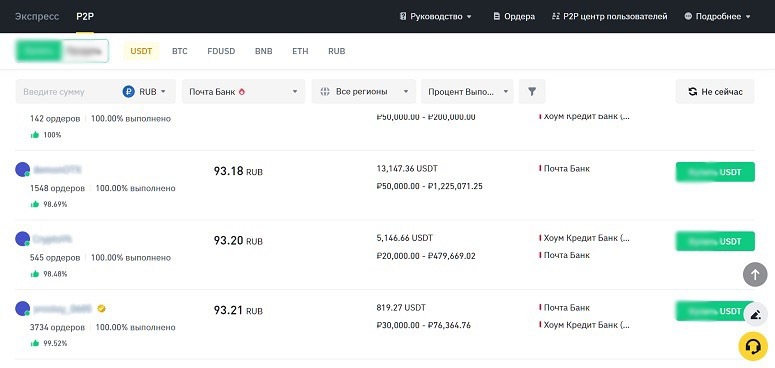Screen dimensions: 775x368
Task: Click the ruble coin icon in amount field
Action: (129, 92)
